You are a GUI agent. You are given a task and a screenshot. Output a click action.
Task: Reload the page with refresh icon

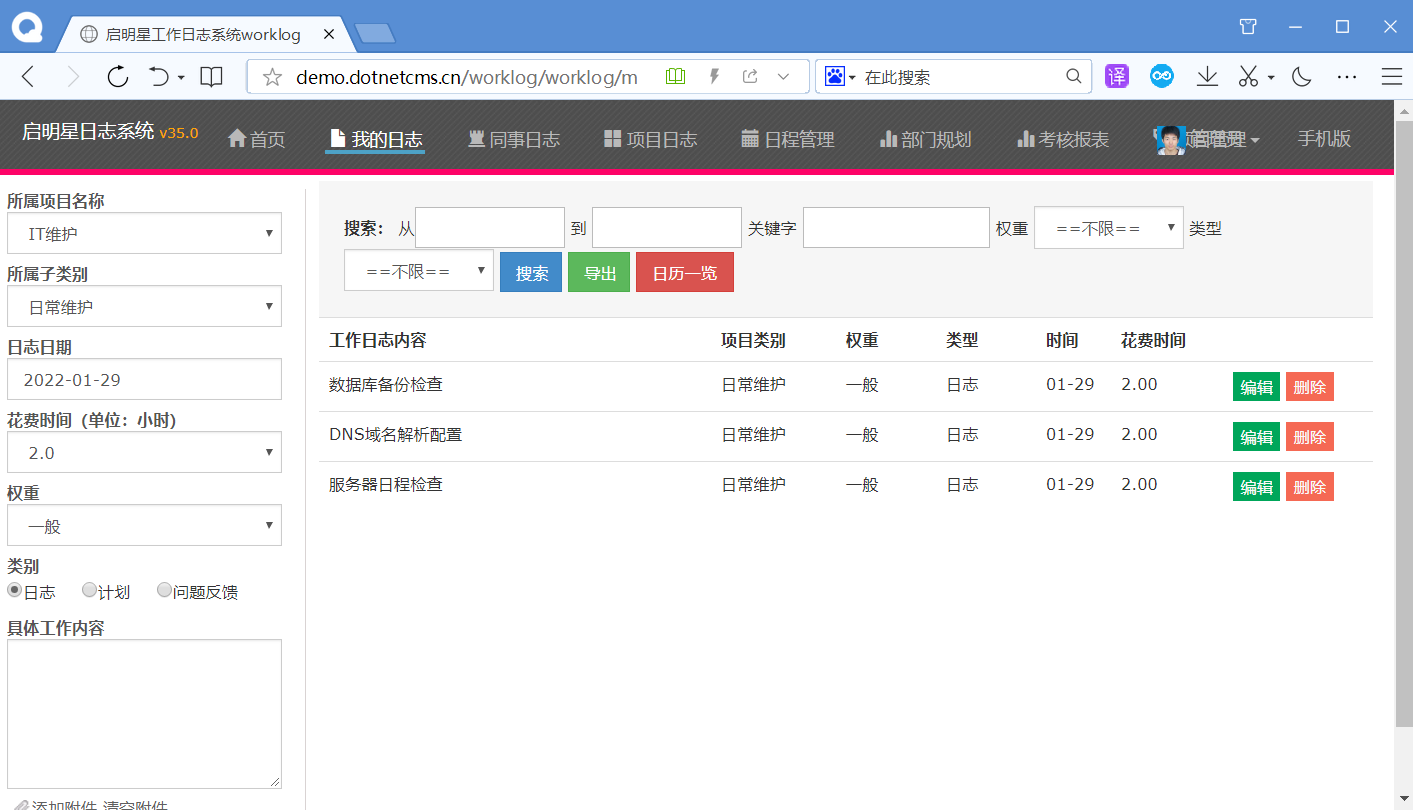tap(118, 77)
